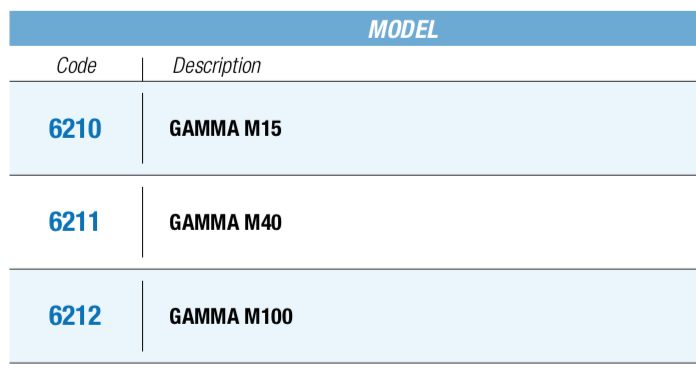
Task: Click the divider line beside code 6210
Action: coord(142,128)
